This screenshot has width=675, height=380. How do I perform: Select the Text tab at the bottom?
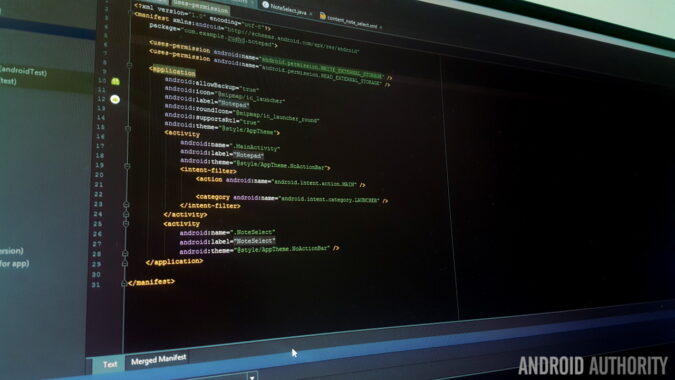(109, 365)
